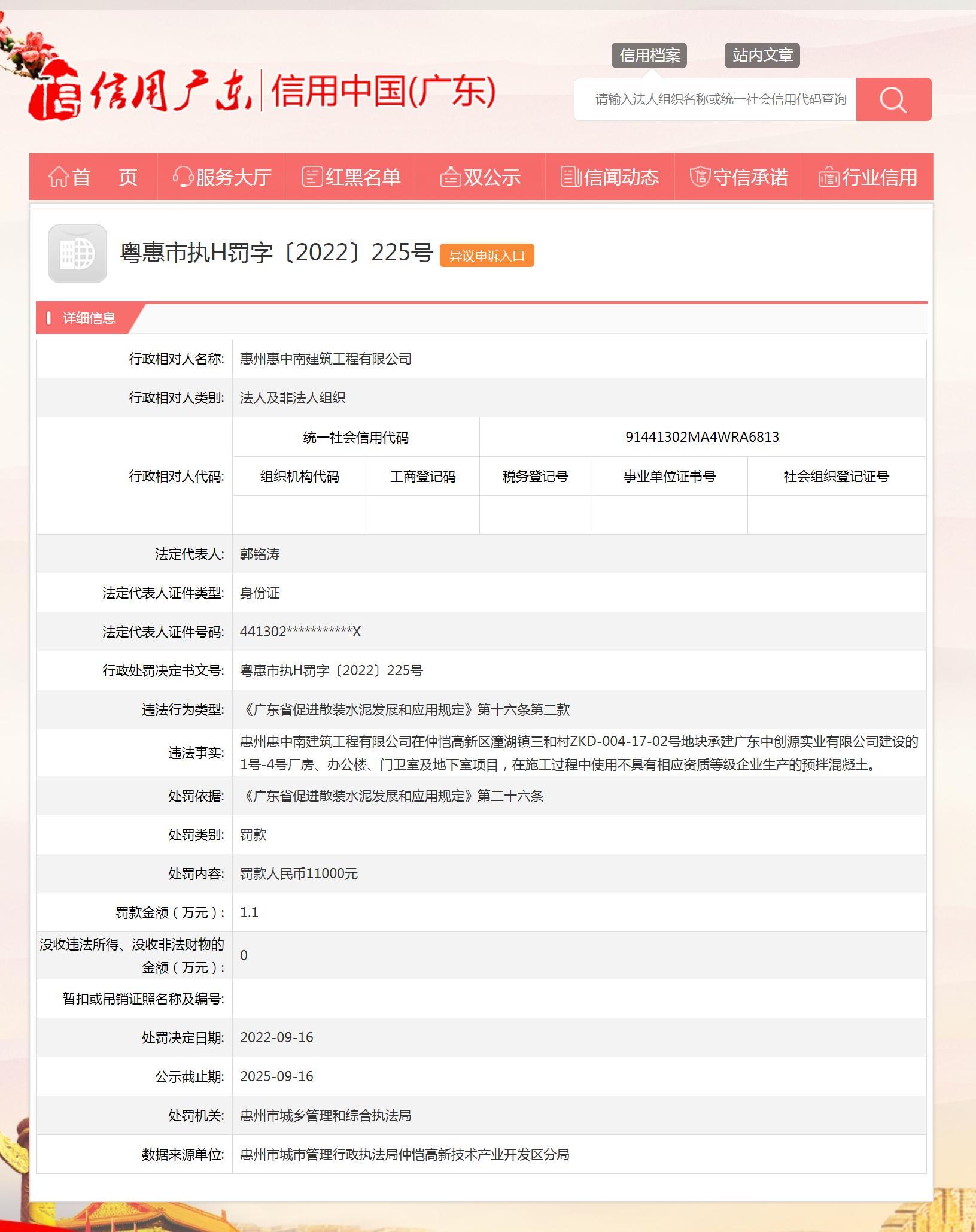Select the 事业单位证书号 header cell
Image resolution: width=976 pixels, height=1232 pixels.
coord(670,477)
